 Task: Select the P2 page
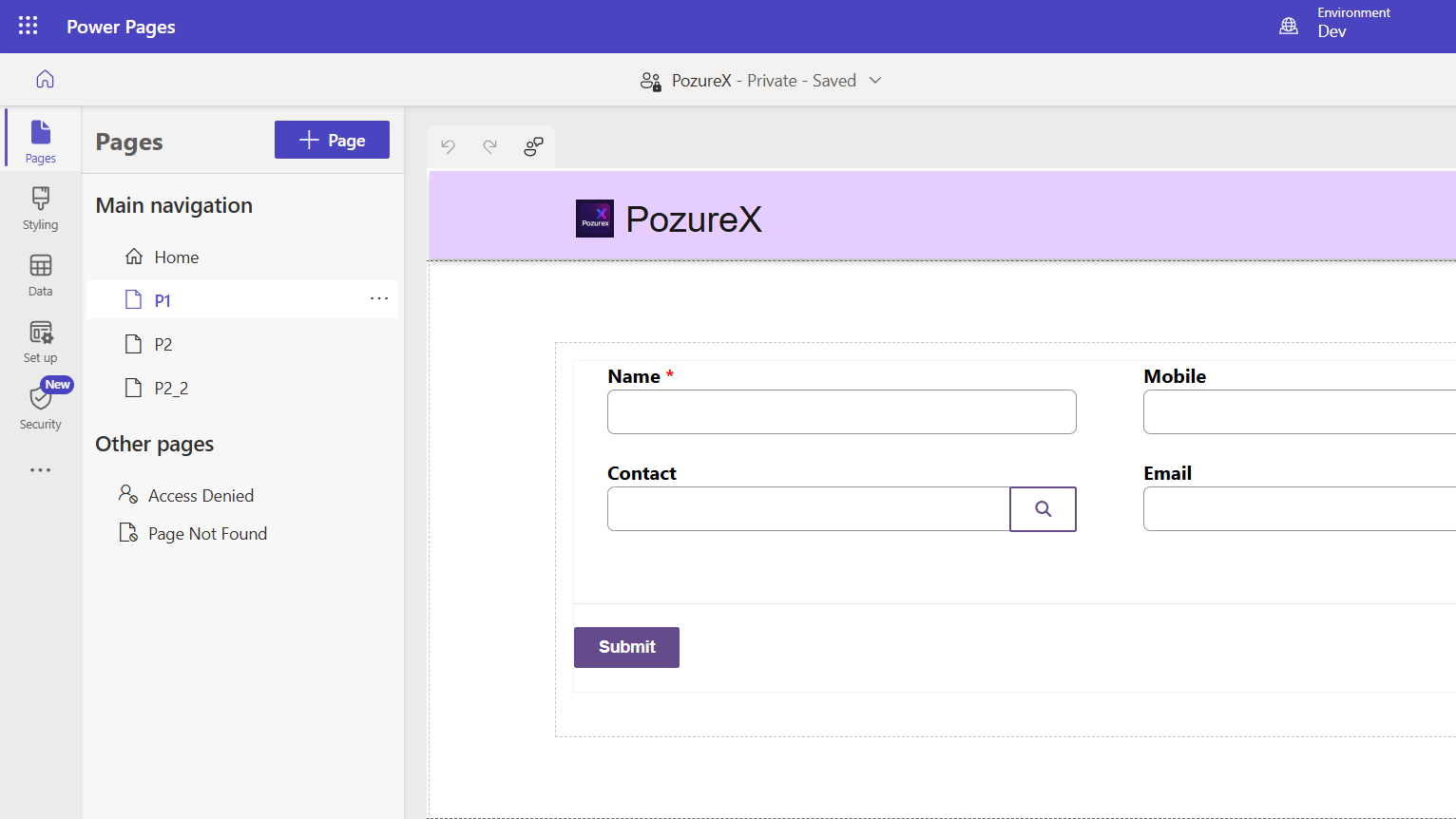point(241,344)
